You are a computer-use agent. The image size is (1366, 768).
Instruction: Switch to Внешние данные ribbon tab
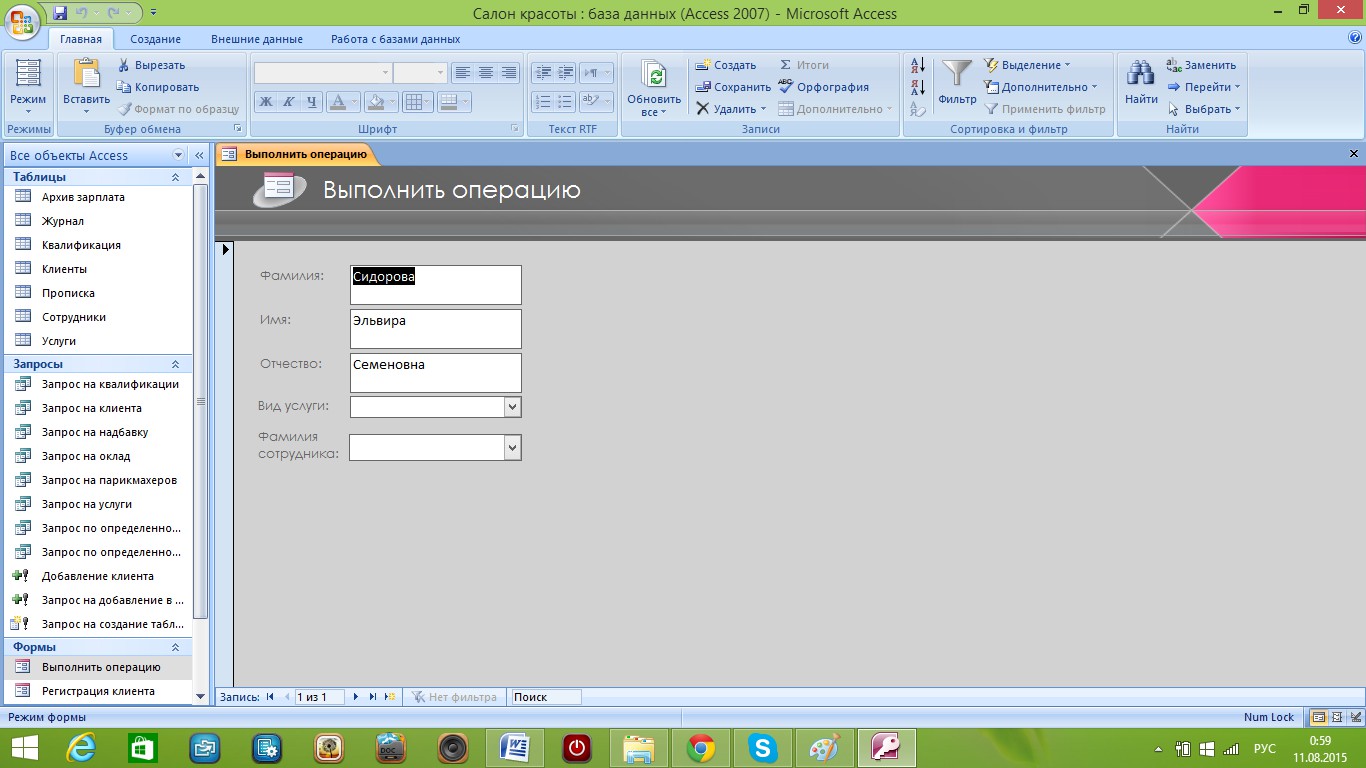257,39
